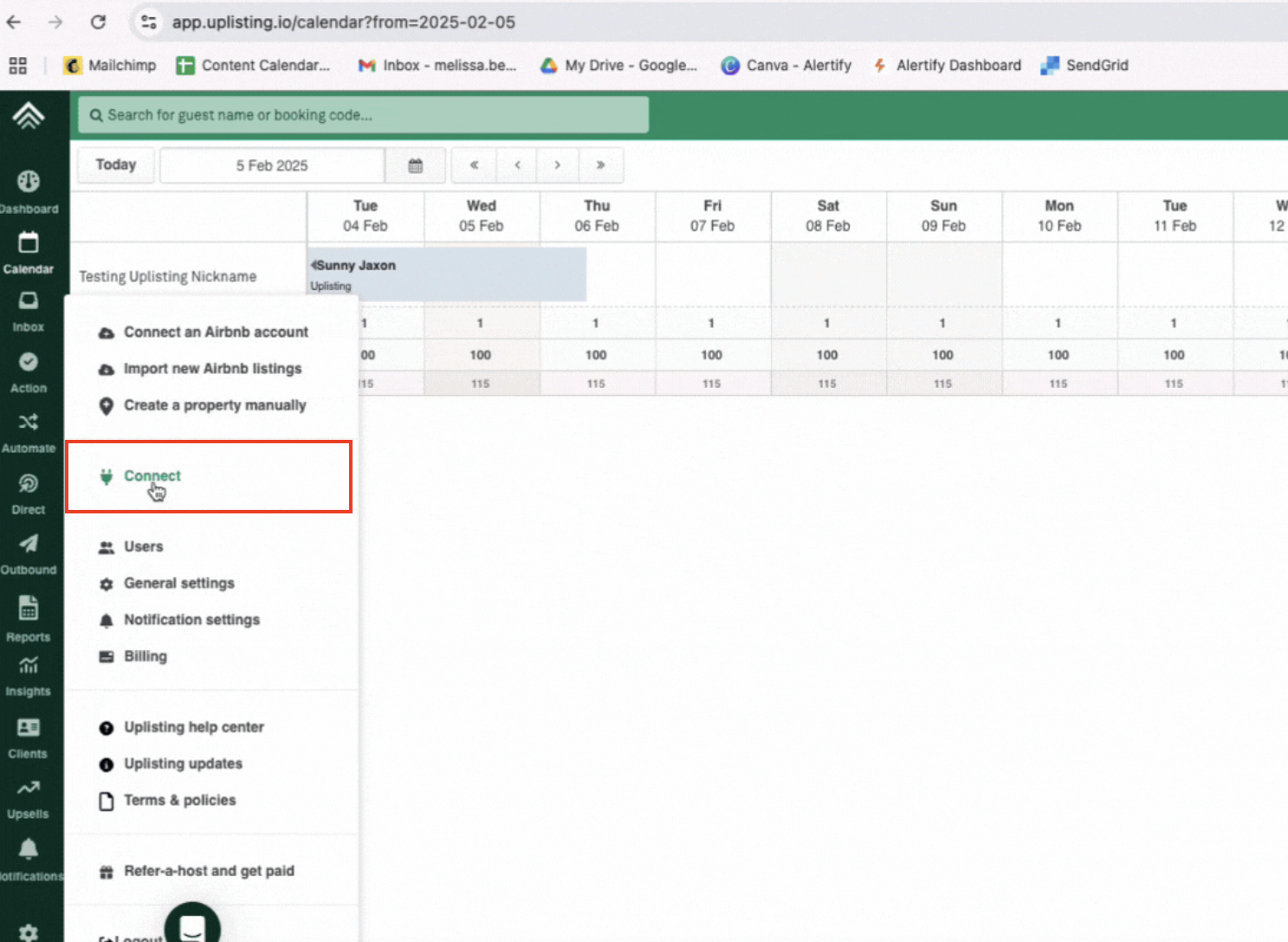Select Connect in the settings menu
This screenshot has height=942, width=1288.
(x=152, y=476)
